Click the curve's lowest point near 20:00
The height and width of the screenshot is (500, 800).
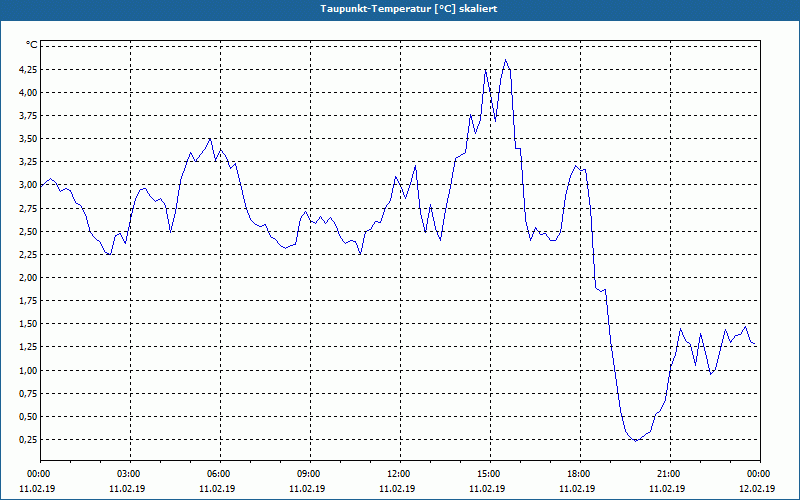pyautogui.click(x=636, y=441)
